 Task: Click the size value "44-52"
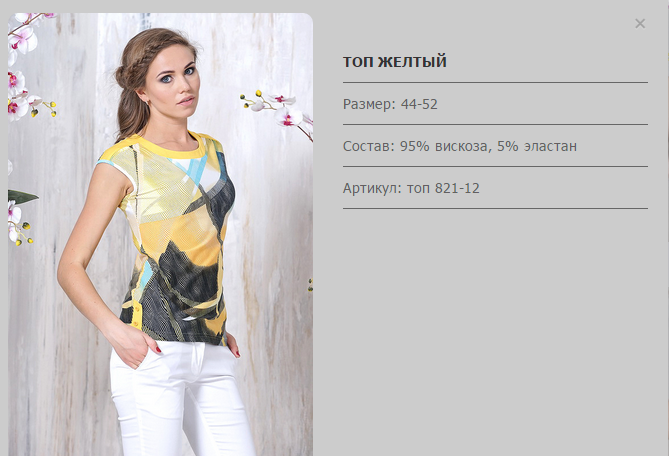point(419,104)
